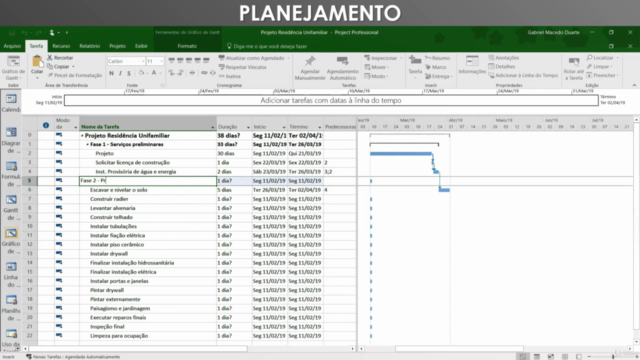Screen dimensions: 640x360
Task: Open Início column filter arrow
Action: click(284, 127)
